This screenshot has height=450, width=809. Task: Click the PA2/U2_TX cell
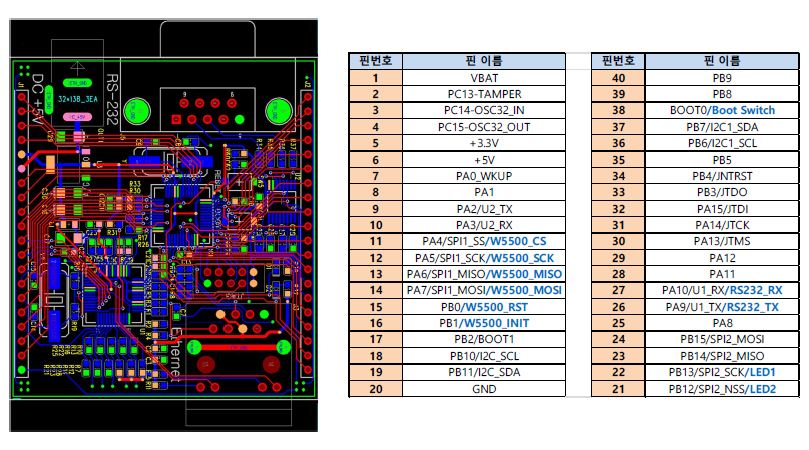[x=484, y=209]
